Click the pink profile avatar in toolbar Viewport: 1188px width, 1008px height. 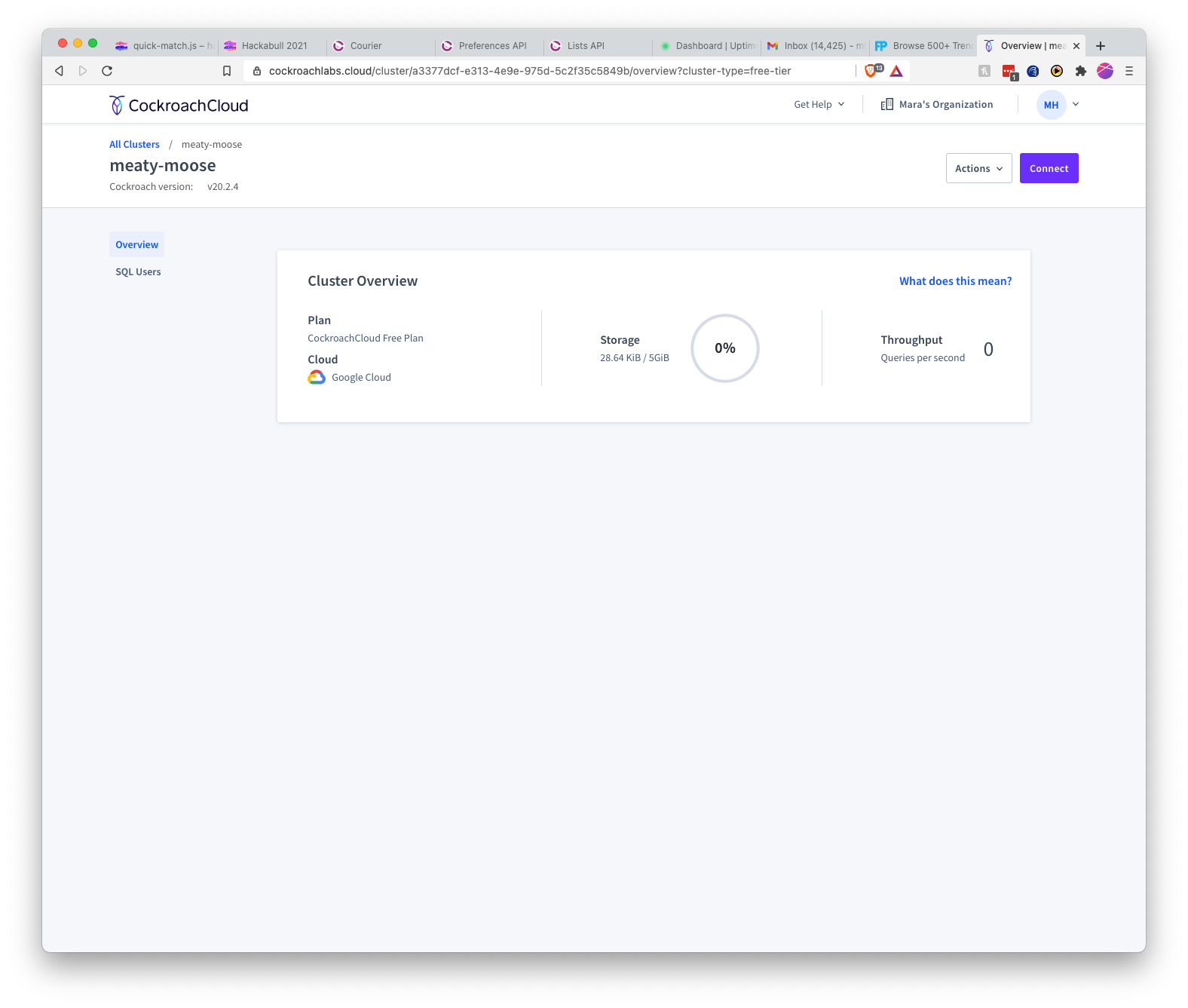coord(1105,71)
